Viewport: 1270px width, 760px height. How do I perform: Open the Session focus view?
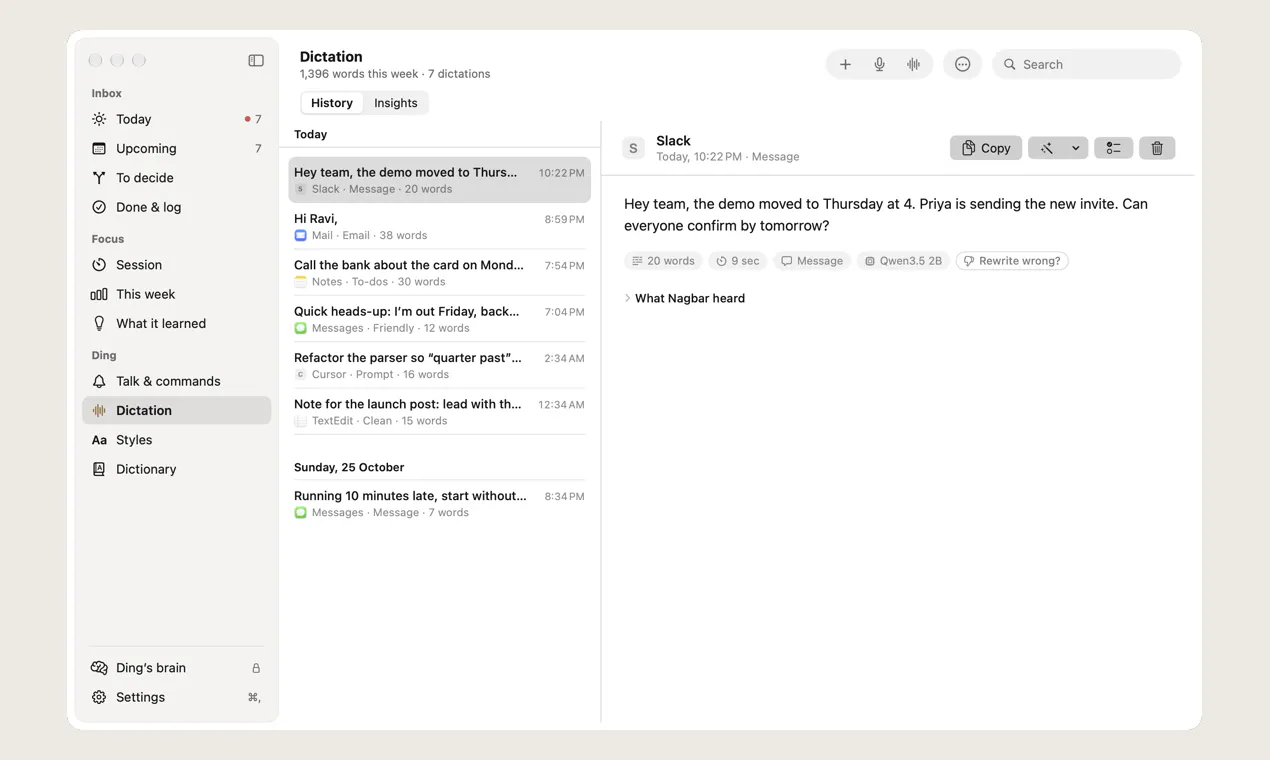point(177,265)
